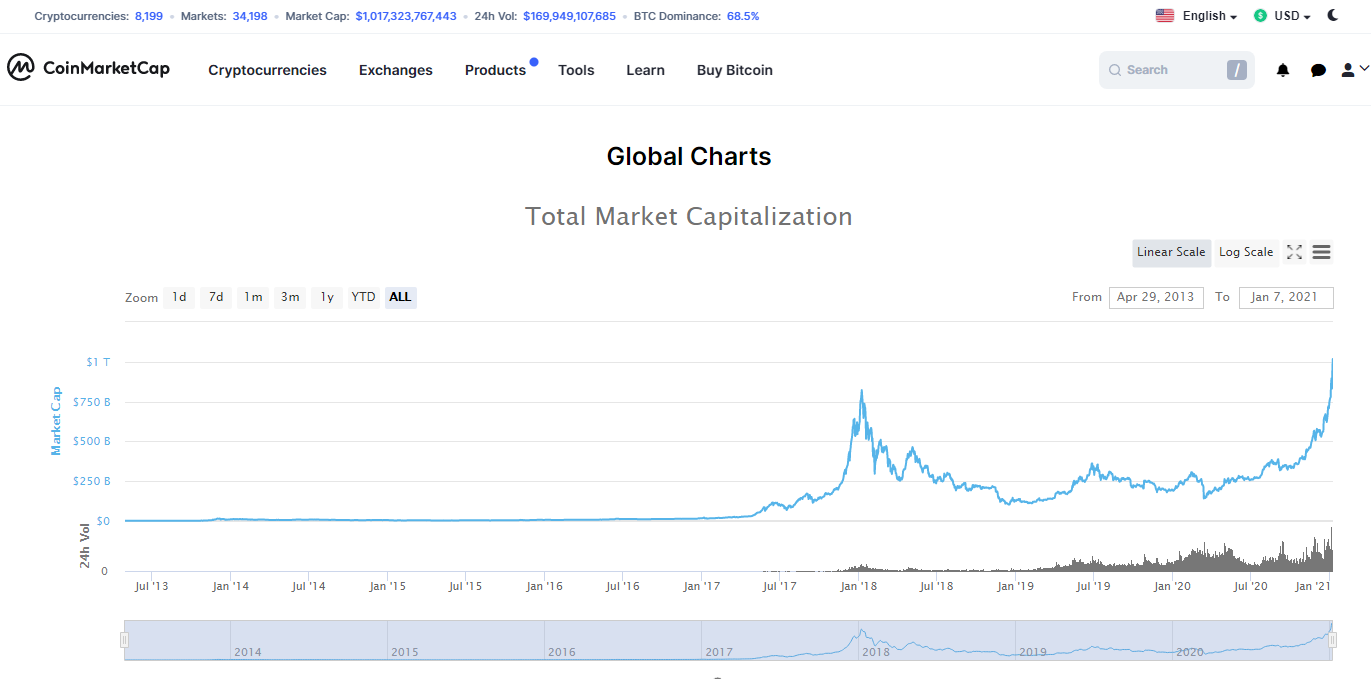The image size is (1371, 679).
Task: Switch chart to Log Scale
Action: [1246, 252]
